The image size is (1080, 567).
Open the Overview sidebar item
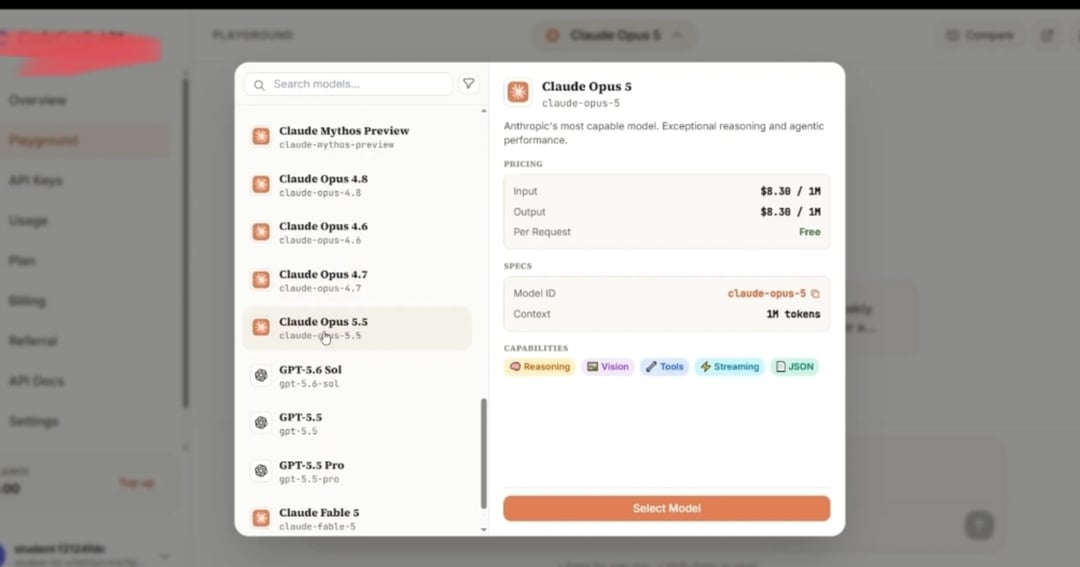tap(85, 101)
